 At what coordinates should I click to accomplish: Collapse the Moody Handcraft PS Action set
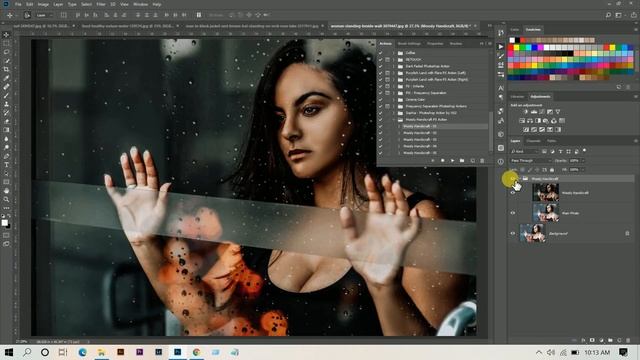click(x=394, y=120)
